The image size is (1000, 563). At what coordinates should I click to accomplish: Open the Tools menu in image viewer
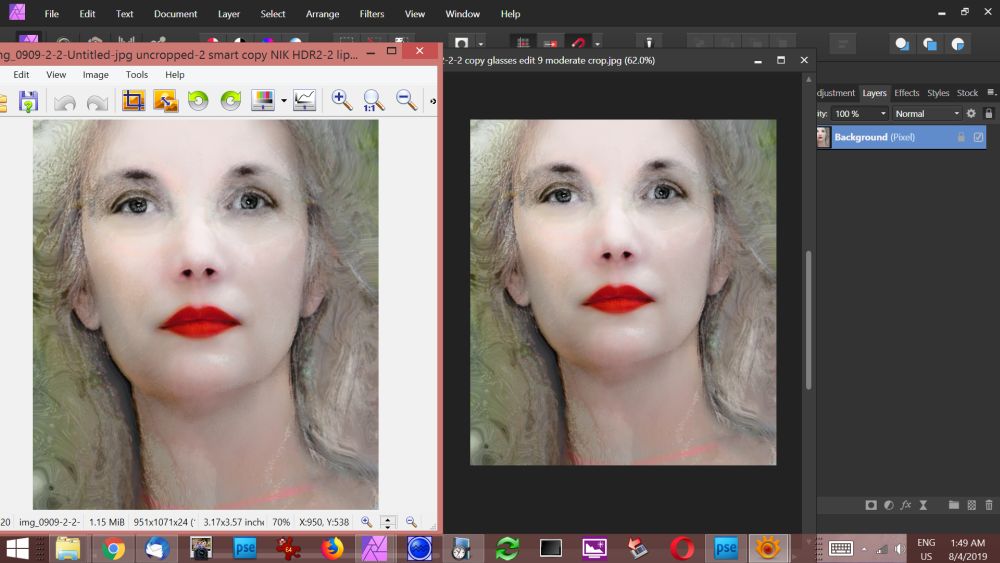pyautogui.click(x=136, y=75)
